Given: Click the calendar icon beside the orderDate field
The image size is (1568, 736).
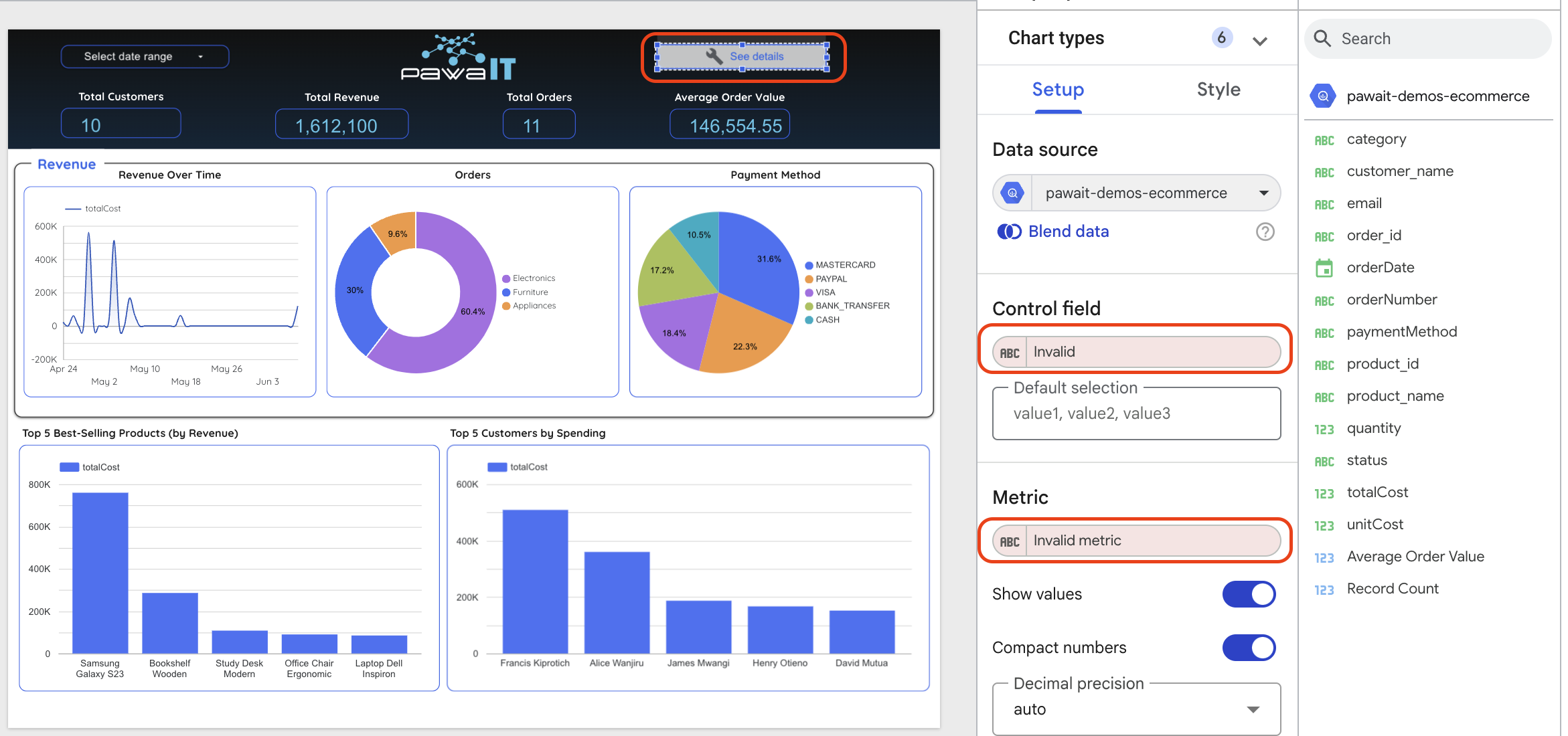Looking at the screenshot, I should click(1324, 267).
